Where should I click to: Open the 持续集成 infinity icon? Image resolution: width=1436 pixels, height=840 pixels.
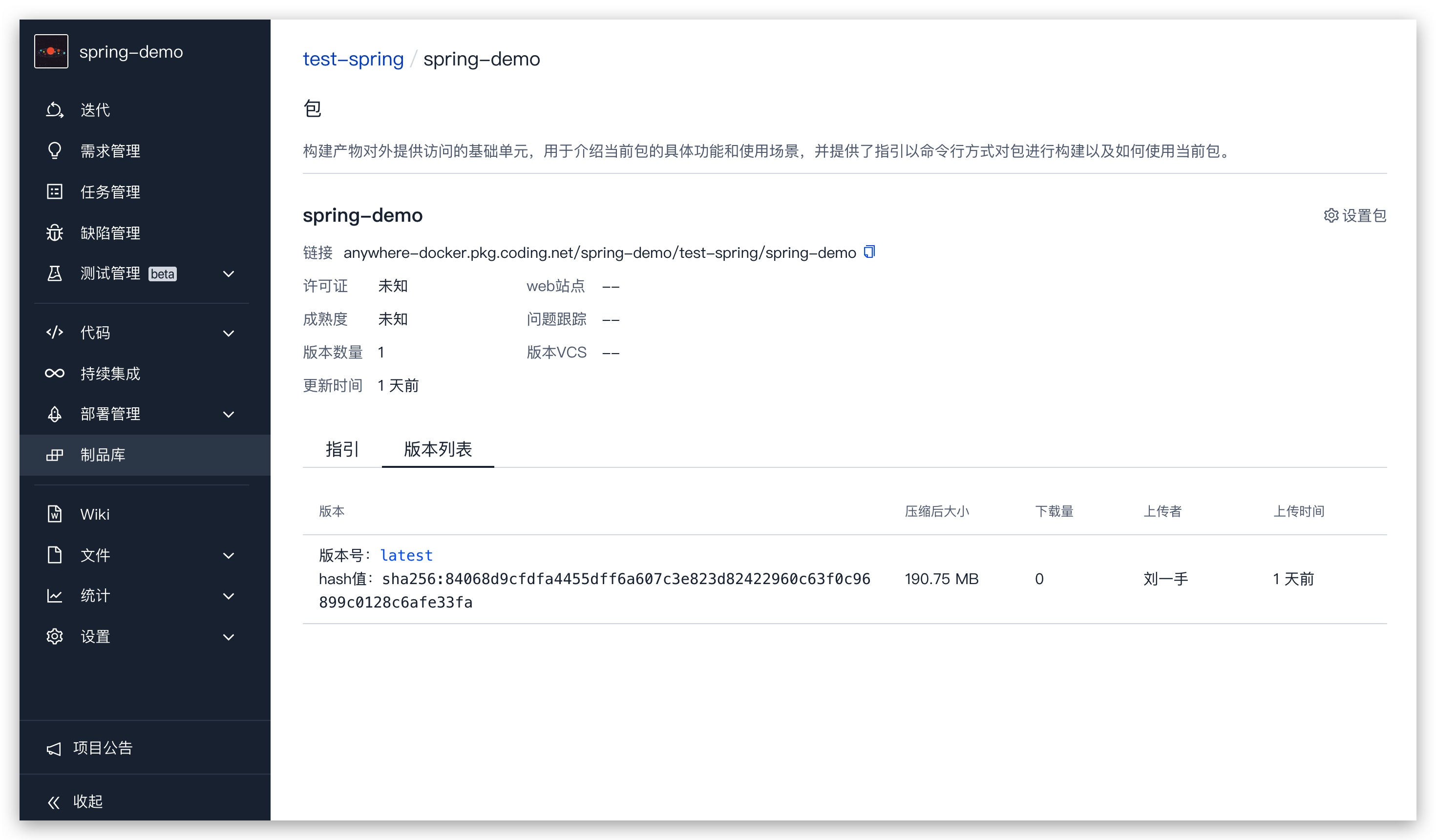point(54,373)
